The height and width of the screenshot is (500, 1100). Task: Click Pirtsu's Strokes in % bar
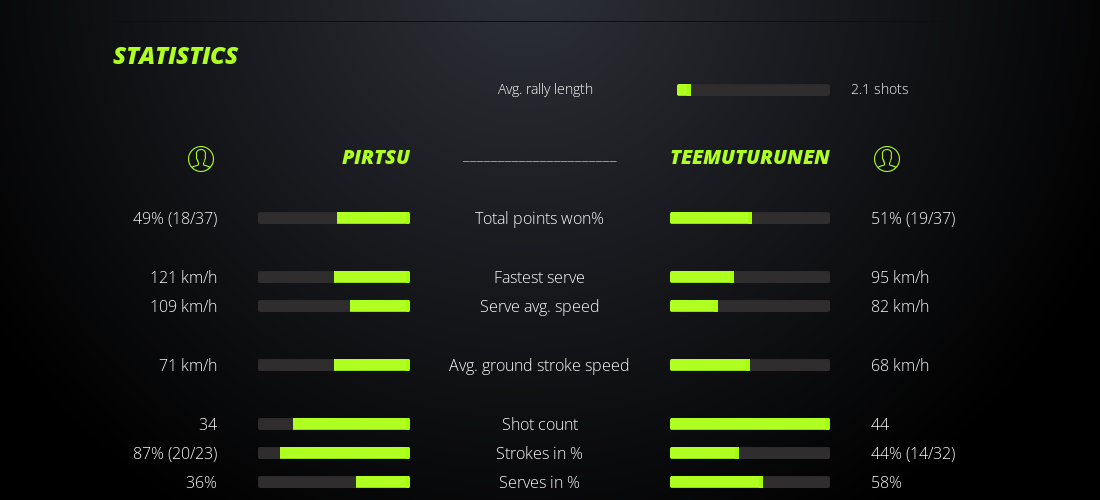click(334, 453)
